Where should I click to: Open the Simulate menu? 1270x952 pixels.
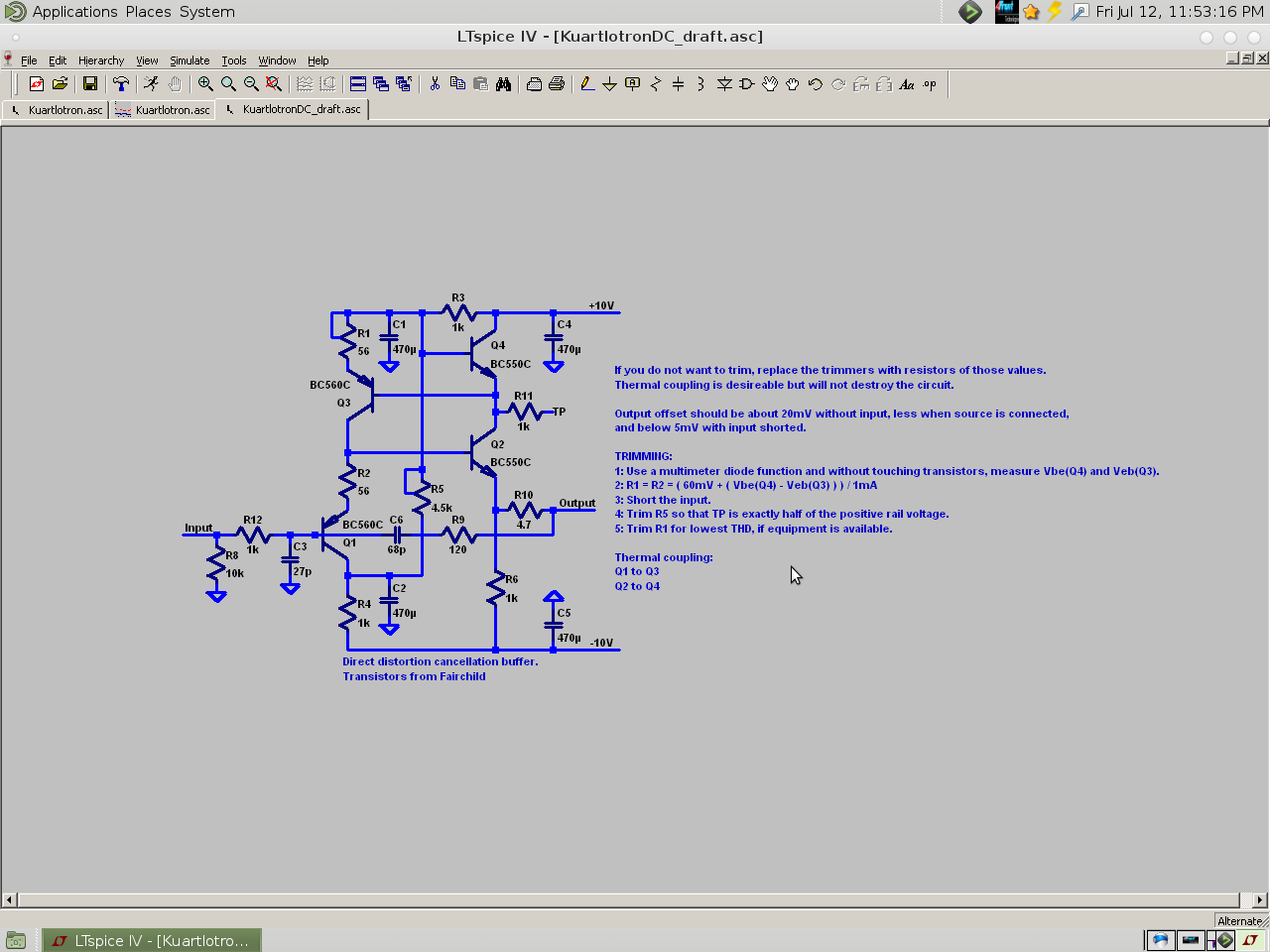tap(190, 60)
